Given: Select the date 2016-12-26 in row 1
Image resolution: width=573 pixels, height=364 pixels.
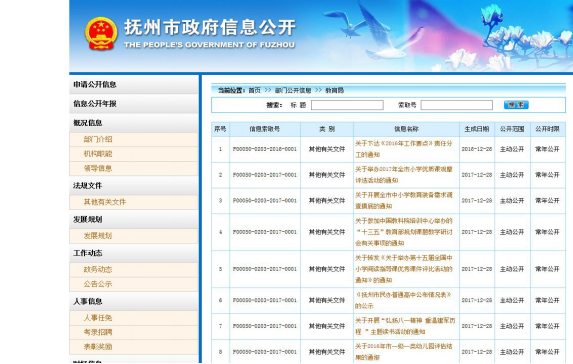Looking at the screenshot, I should (477, 149).
